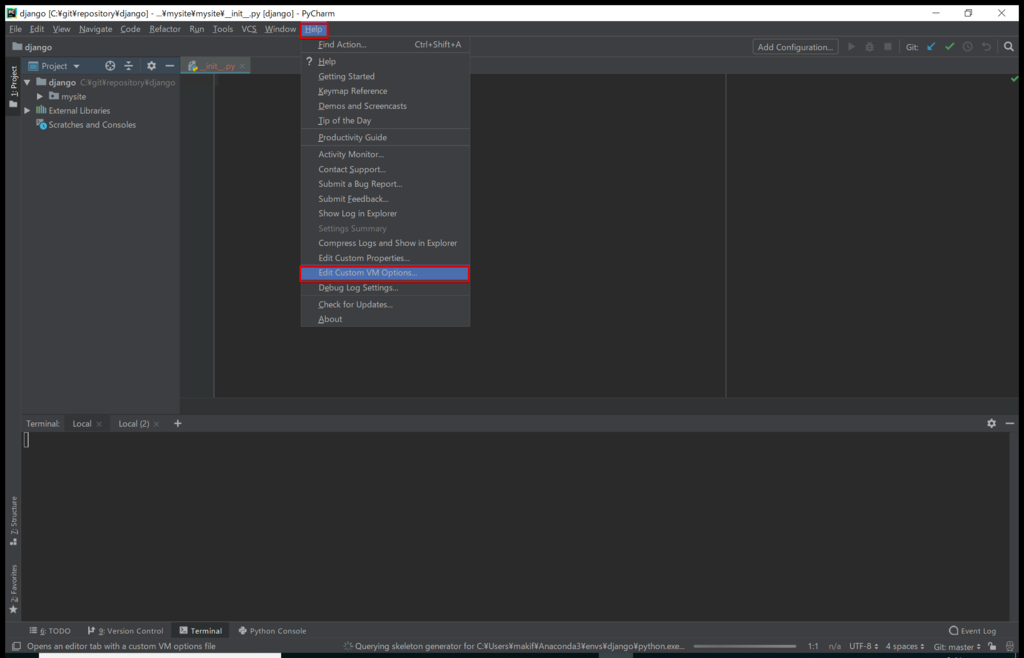Viewport: 1024px width, 658px height.
Task: Toggle the Z: Structure side tab
Action: 13,521
